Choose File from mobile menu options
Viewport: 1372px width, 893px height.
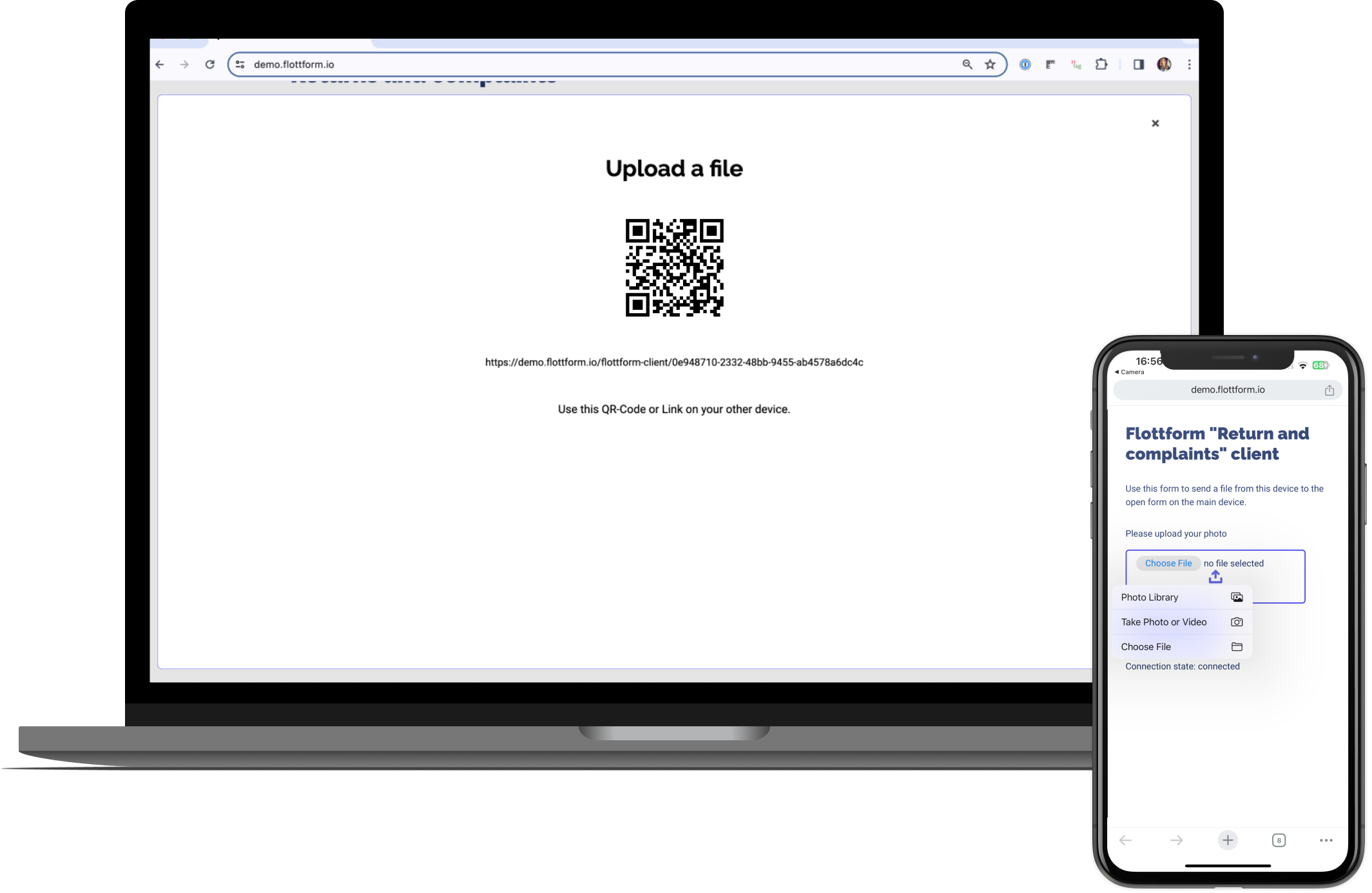[1180, 646]
